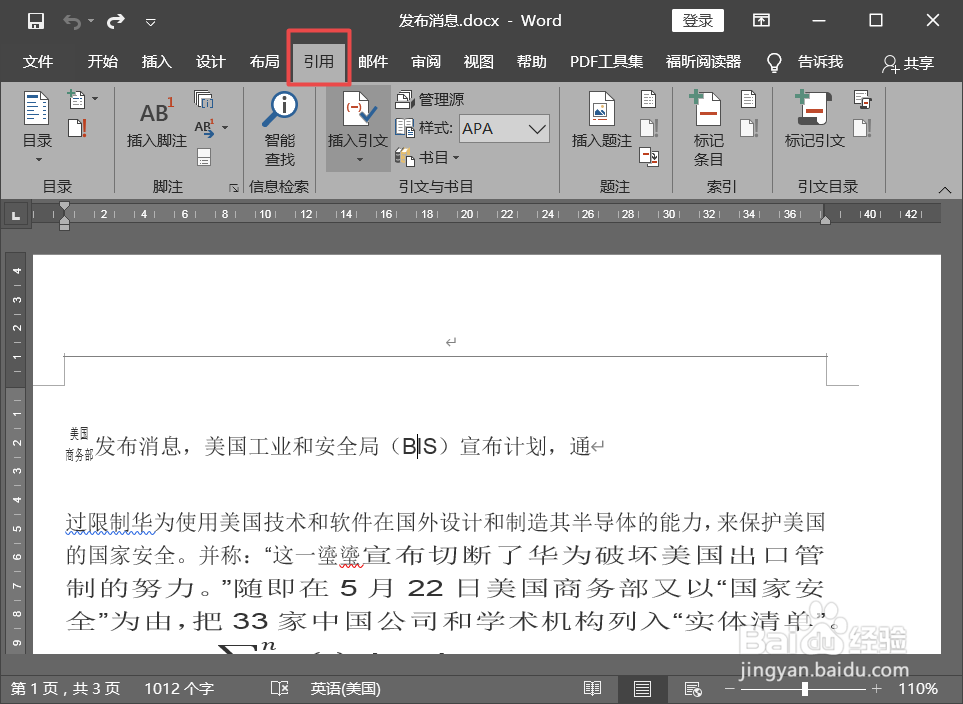Switch to the 设计 tab

tap(211, 62)
